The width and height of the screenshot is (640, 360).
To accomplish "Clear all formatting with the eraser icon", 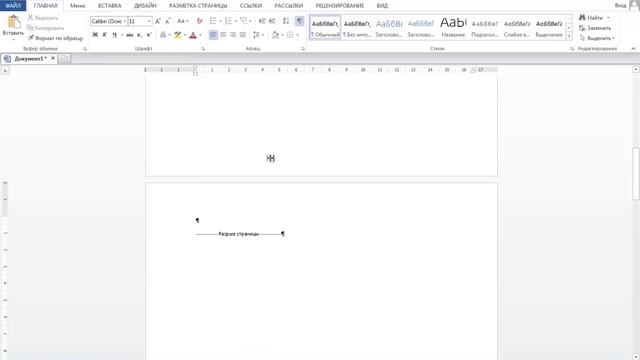I will tap(200, 21).
